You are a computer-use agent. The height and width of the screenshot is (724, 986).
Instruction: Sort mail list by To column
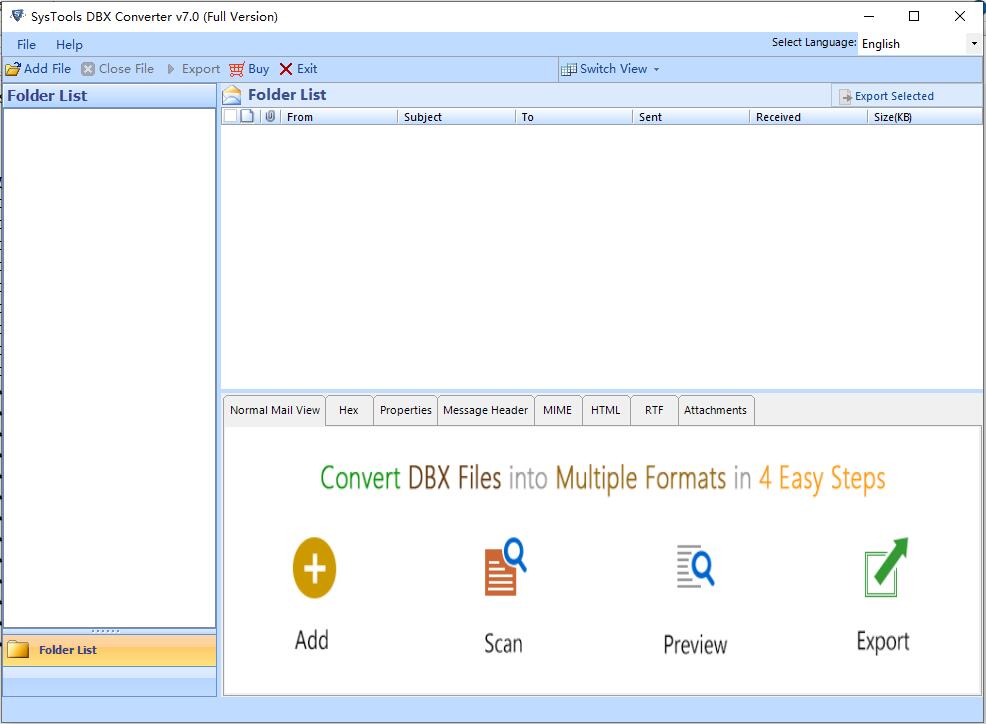pyautogui.click(x=574, y=117)
